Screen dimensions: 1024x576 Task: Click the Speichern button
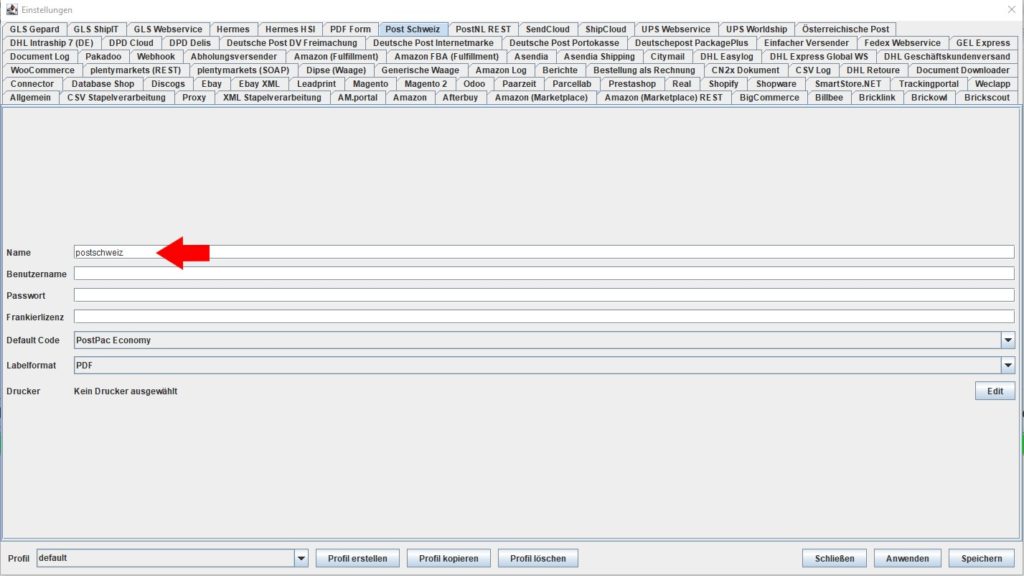[x=982, y=558]
